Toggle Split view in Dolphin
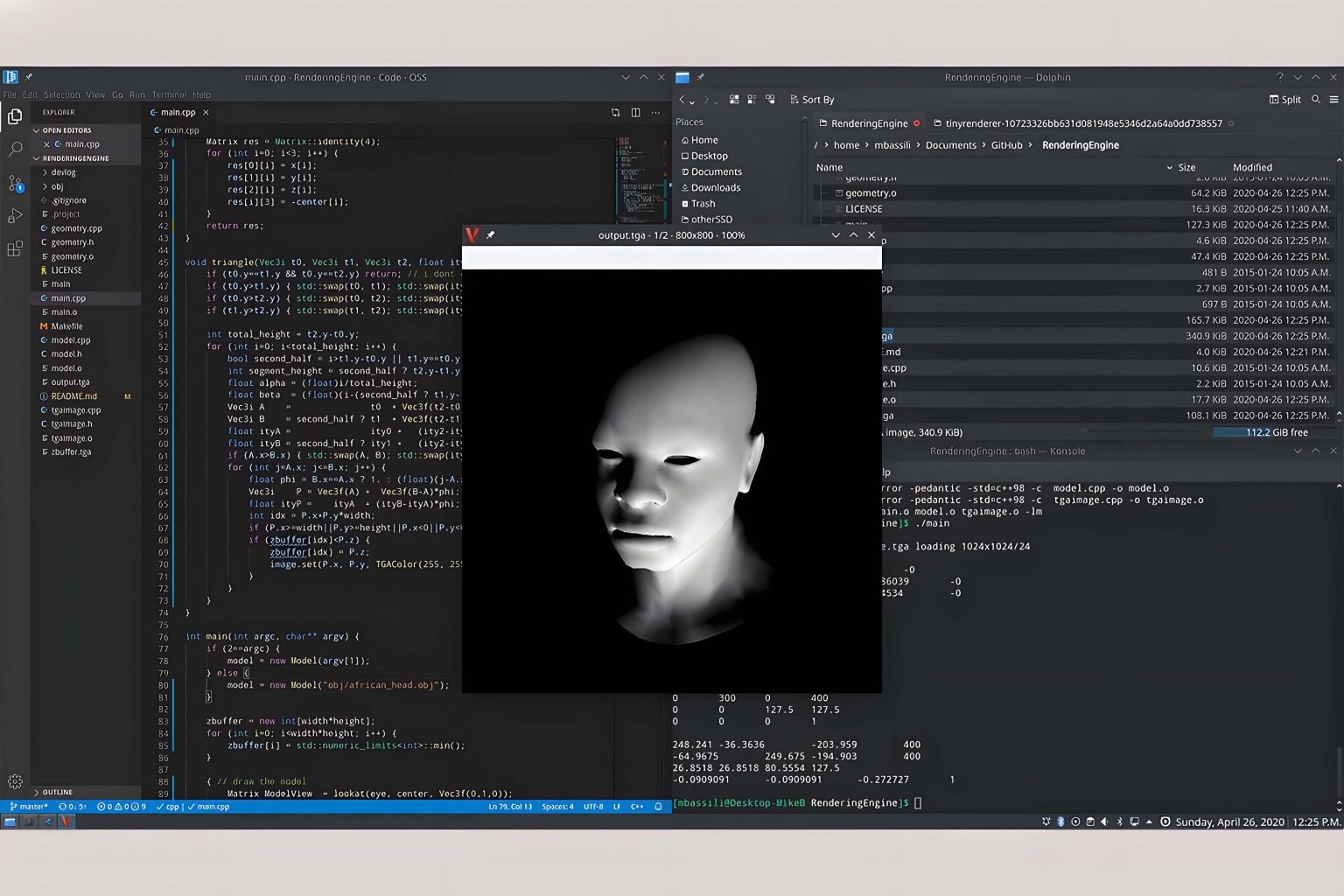Image resolution: width=1344 pixels, height=896 pixels. coord(1284,99)
